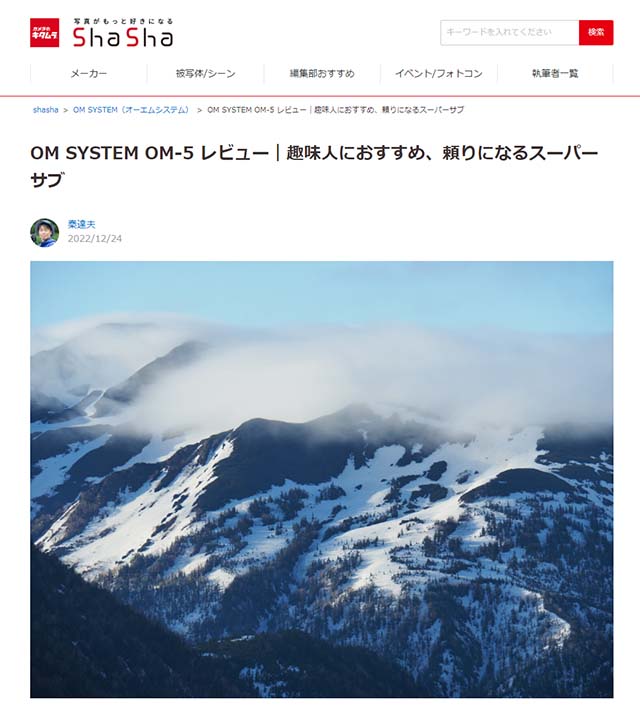This screenshot has width=640, height=720.
Task: Click the 2022/12/24 publication date
Action: [x=95, y=239]
